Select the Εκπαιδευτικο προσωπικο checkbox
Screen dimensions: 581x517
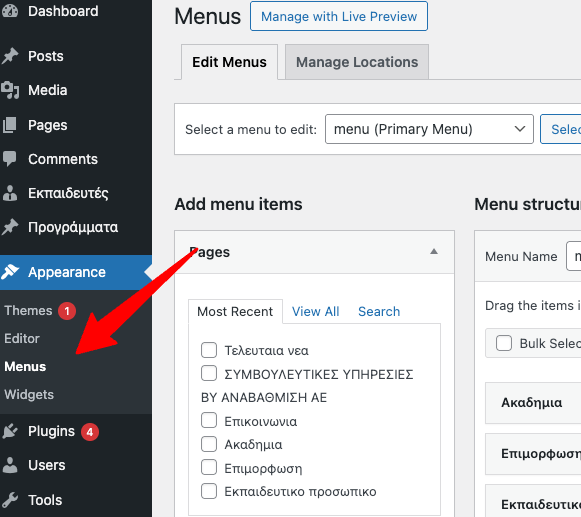pos(209,491)
